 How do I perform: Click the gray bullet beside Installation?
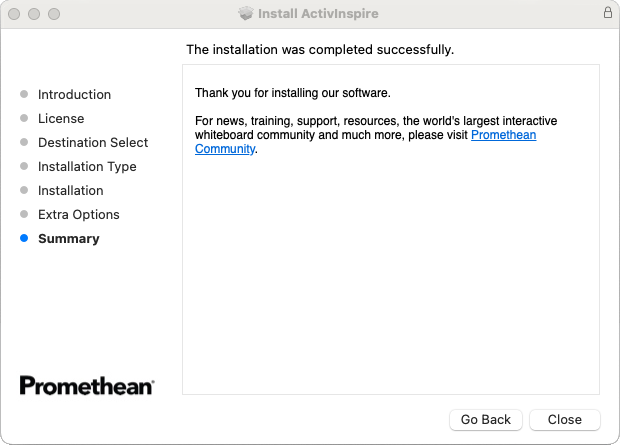[24, 191]
